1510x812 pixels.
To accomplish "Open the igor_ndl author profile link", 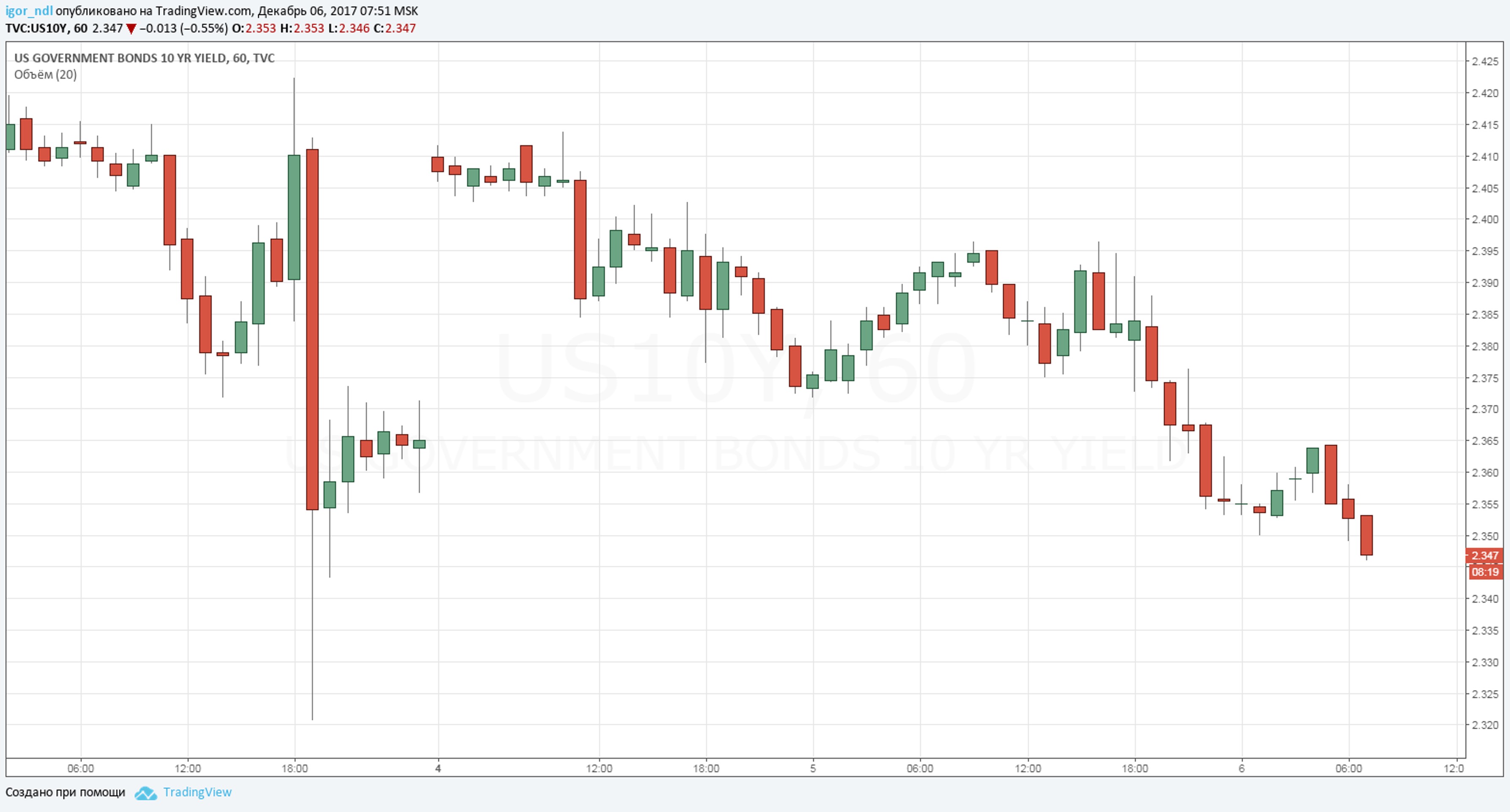I will pyautogui.click(x=29, y=11).
